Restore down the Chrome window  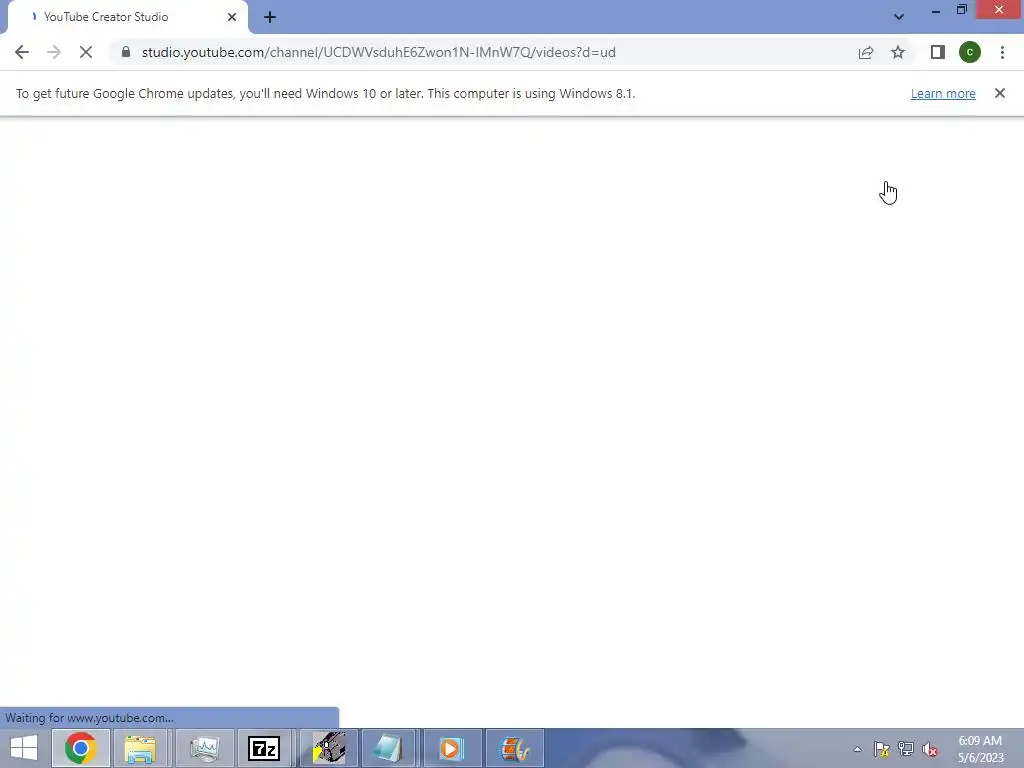tap(961, 10)
